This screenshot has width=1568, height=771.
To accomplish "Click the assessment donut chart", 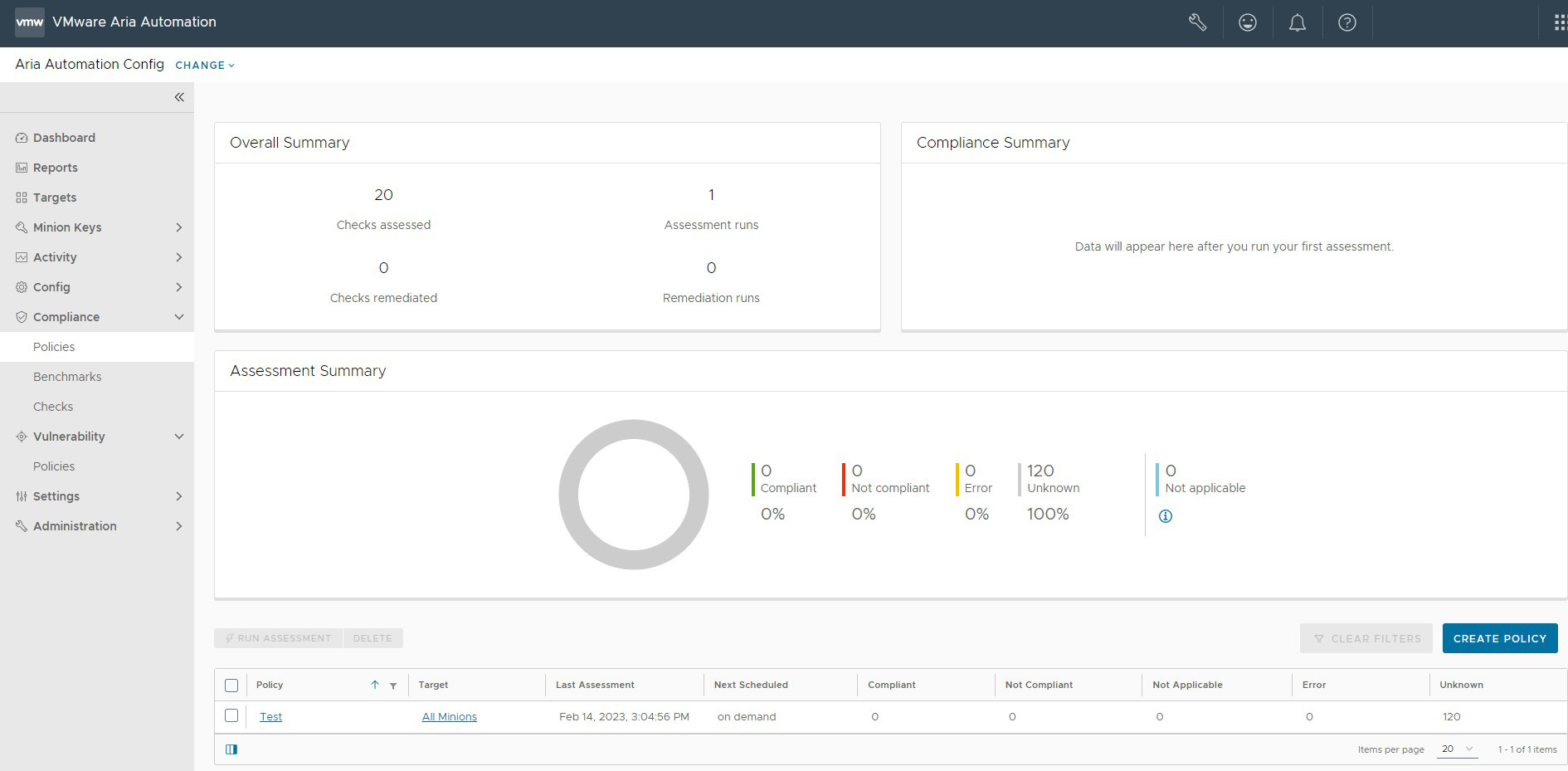I will (x=634, y=495).
